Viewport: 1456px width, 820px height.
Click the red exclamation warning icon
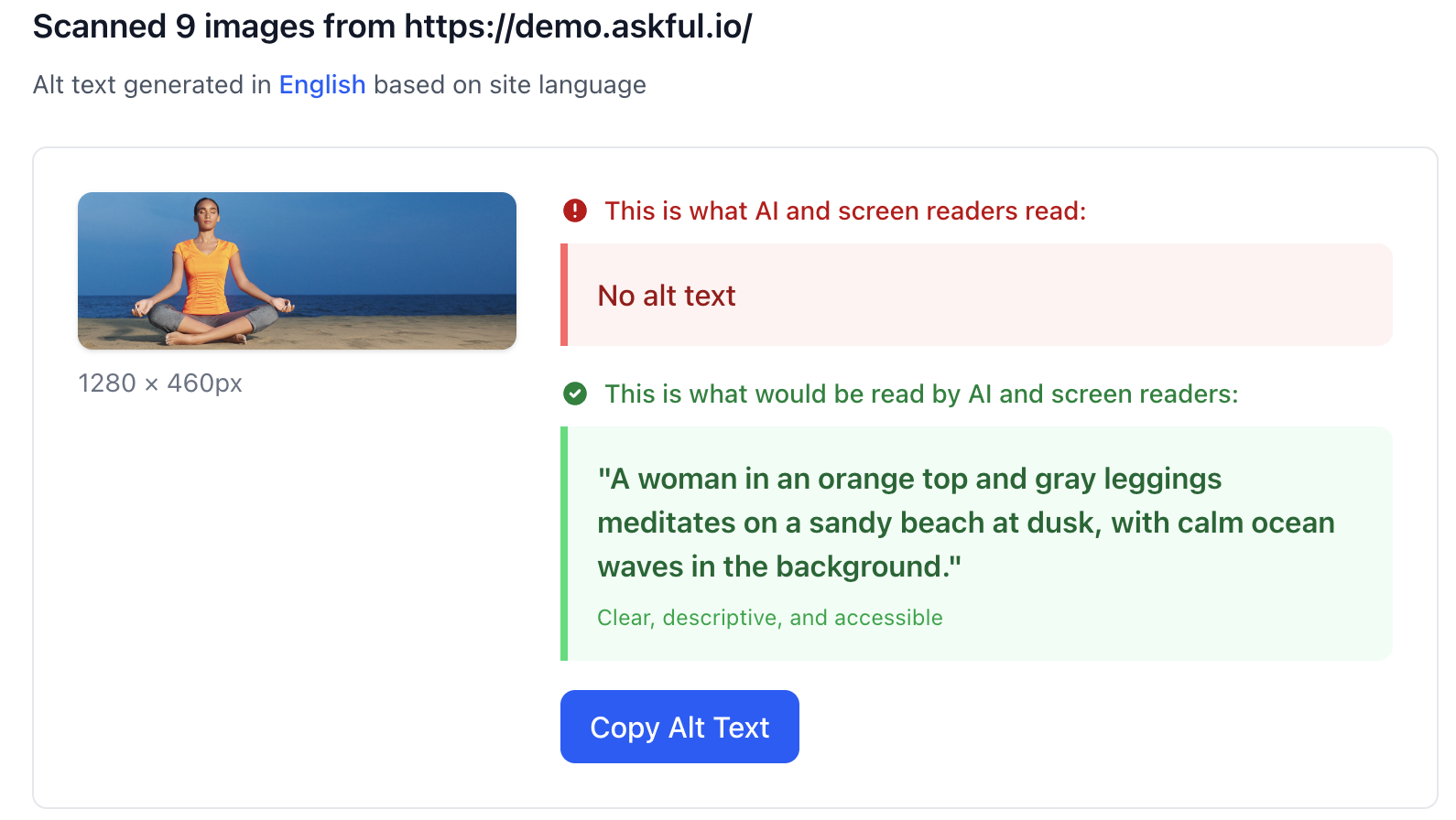click(575, 210)
